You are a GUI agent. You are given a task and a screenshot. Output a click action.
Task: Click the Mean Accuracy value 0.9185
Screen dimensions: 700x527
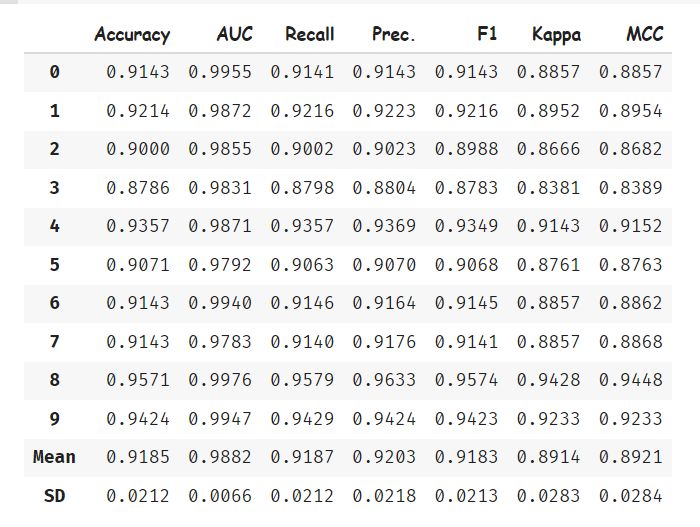138,457
